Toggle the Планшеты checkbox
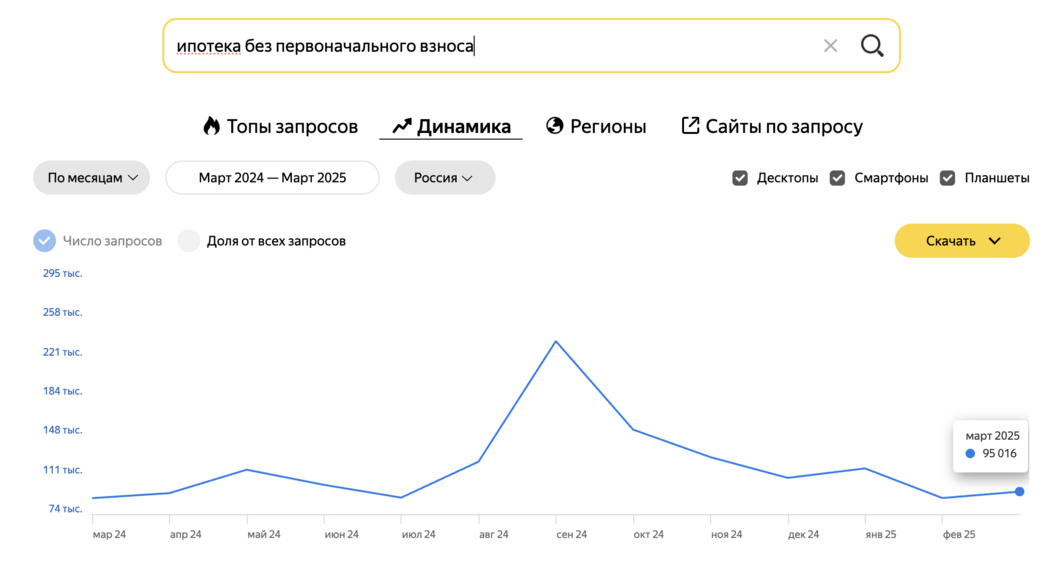 [x=948, y=178]
